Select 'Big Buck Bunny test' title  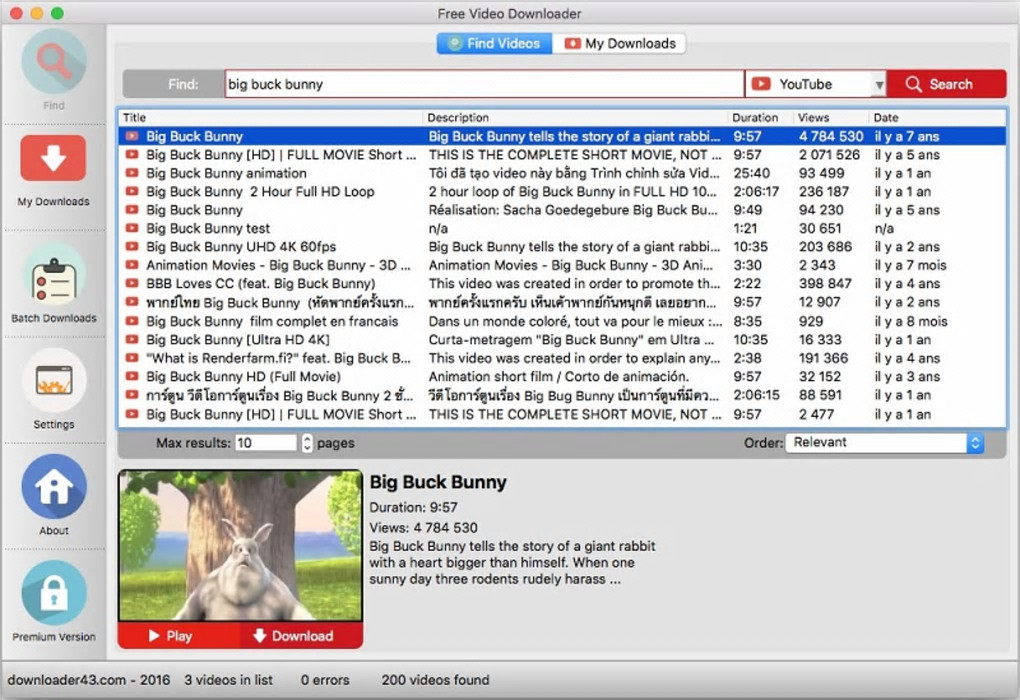click(208, 229)
